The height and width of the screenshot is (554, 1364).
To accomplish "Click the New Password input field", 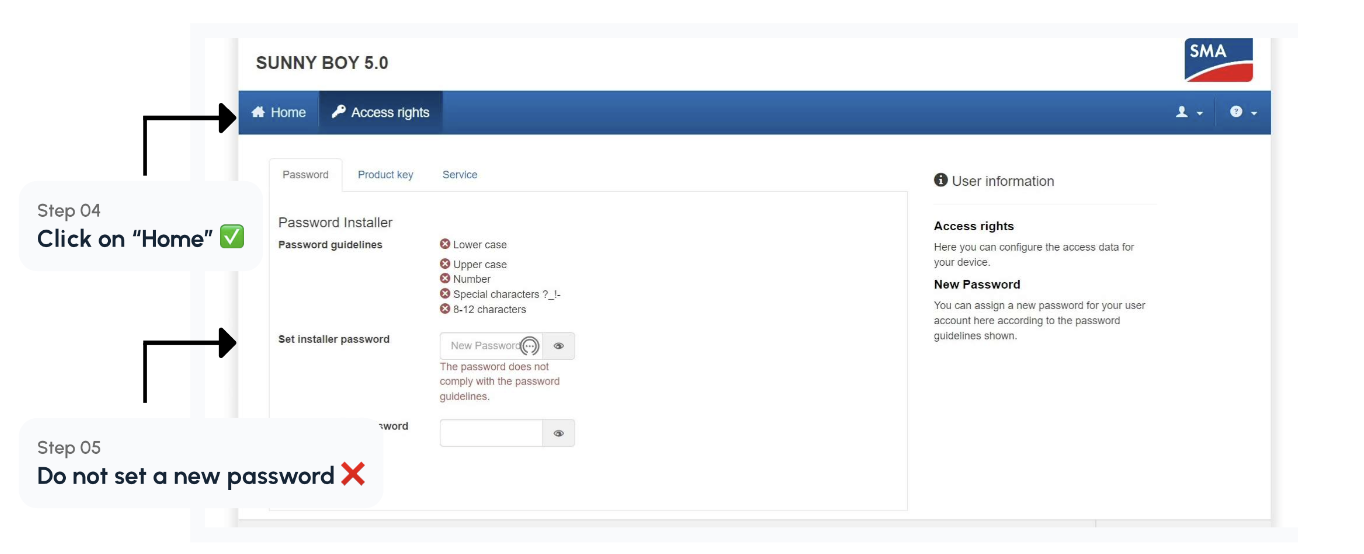I will click(x=491, y=346).
